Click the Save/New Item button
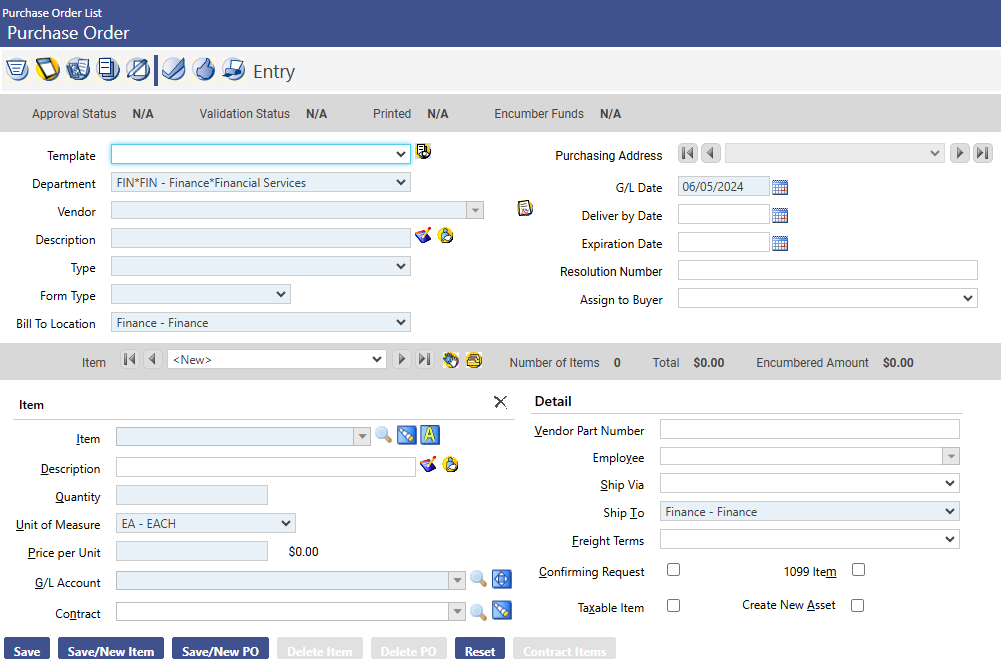 point(111,650)
